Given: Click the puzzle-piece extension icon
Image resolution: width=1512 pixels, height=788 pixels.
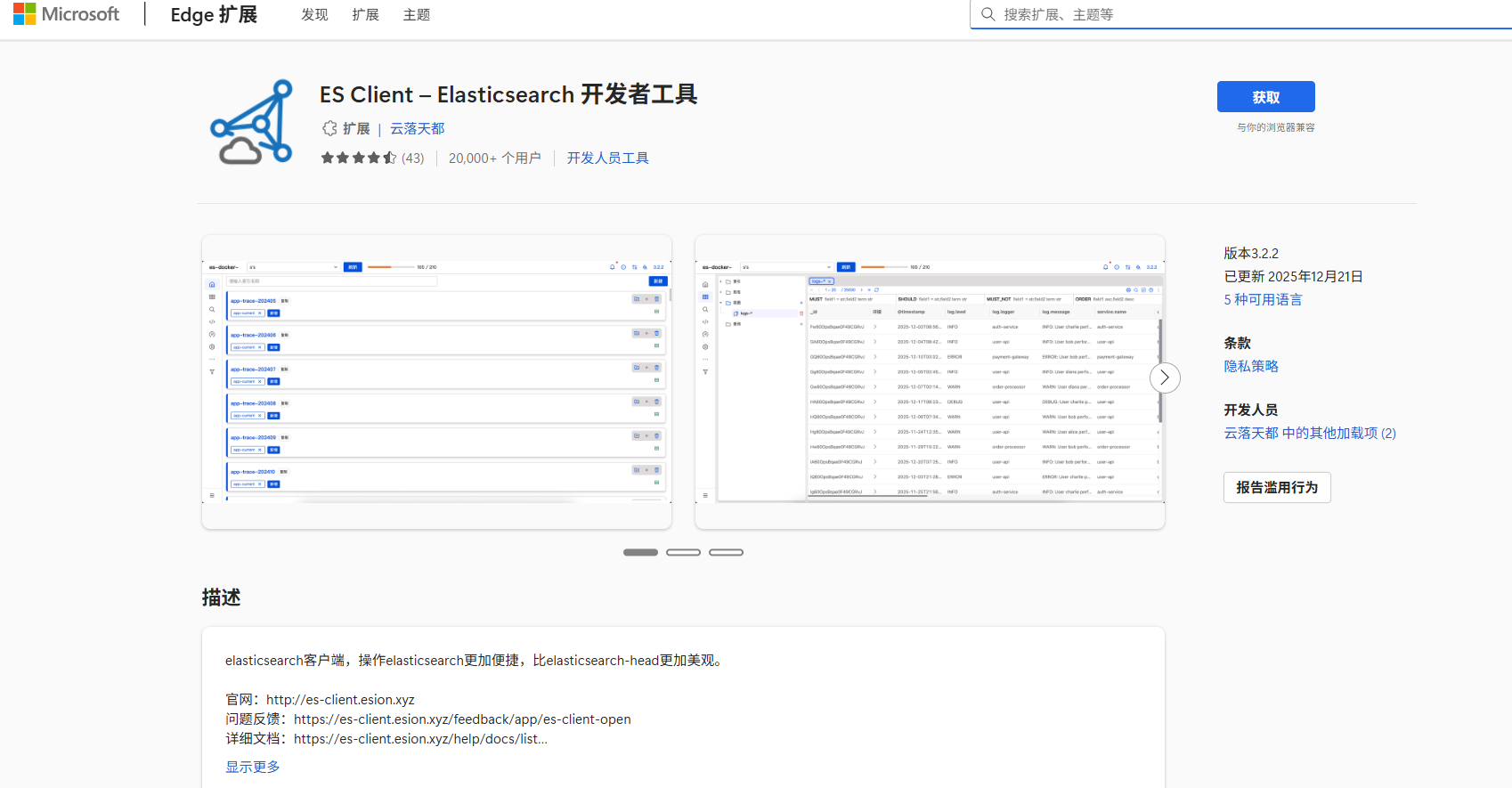Looking at the screenshot, I should click(x=329, y=128).
